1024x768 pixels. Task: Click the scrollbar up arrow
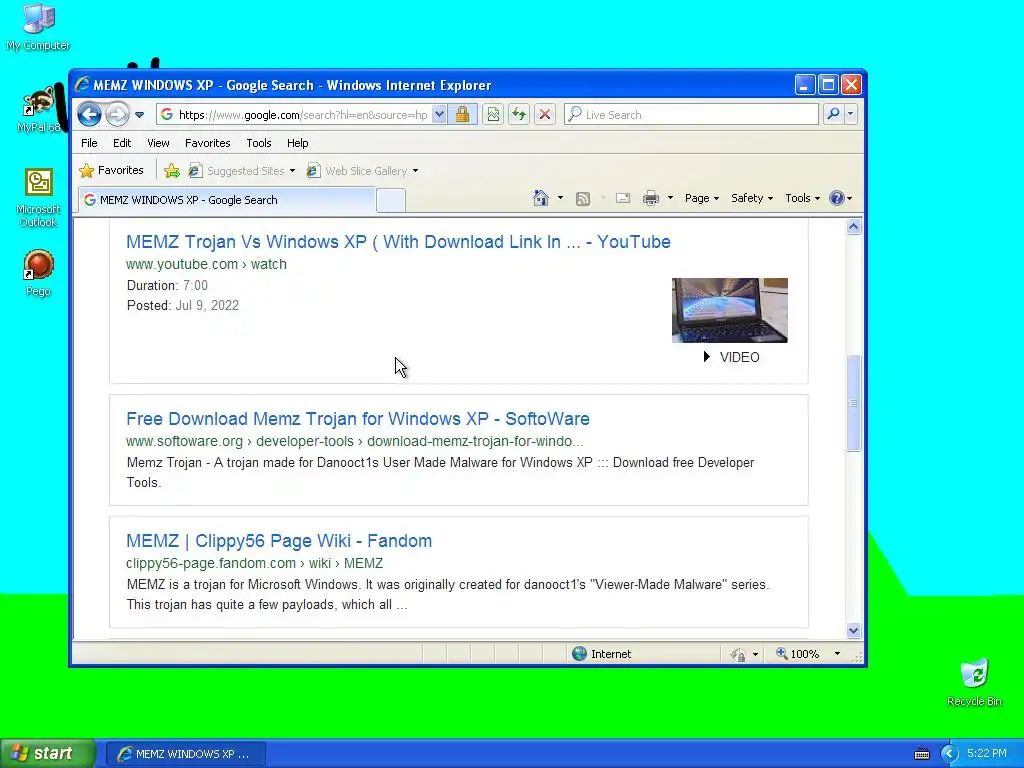tap(854, 227)
